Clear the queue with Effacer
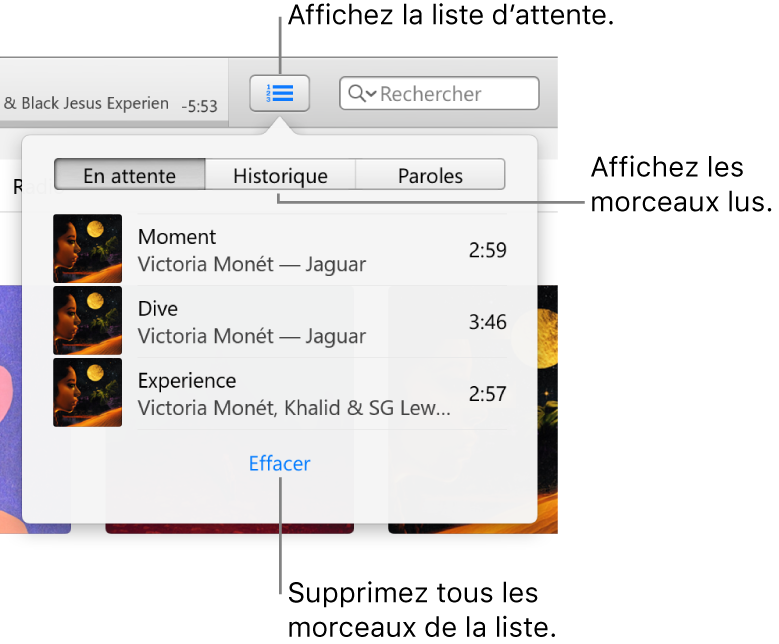Viewport: 779px width, 644px height. coord(280,463)
